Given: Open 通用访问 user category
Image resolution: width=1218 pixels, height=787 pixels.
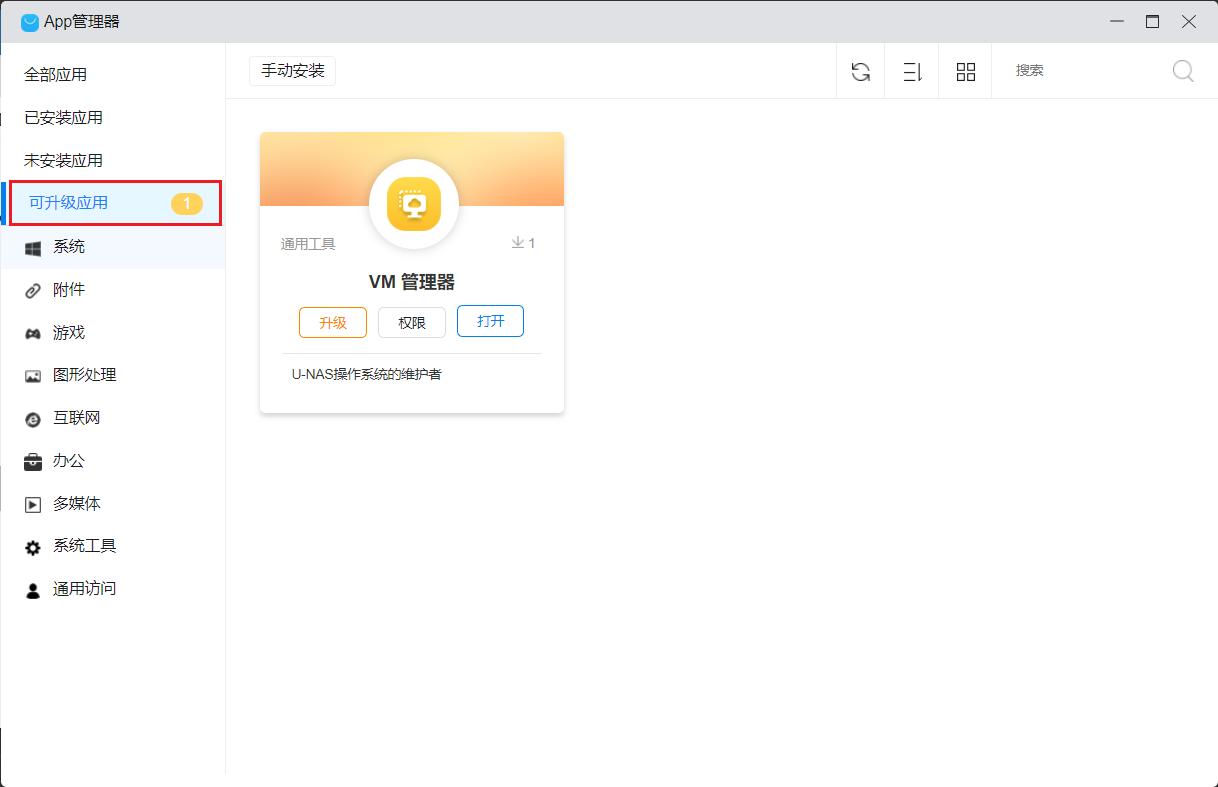Looking at the screenshot, I should point(84,589).
